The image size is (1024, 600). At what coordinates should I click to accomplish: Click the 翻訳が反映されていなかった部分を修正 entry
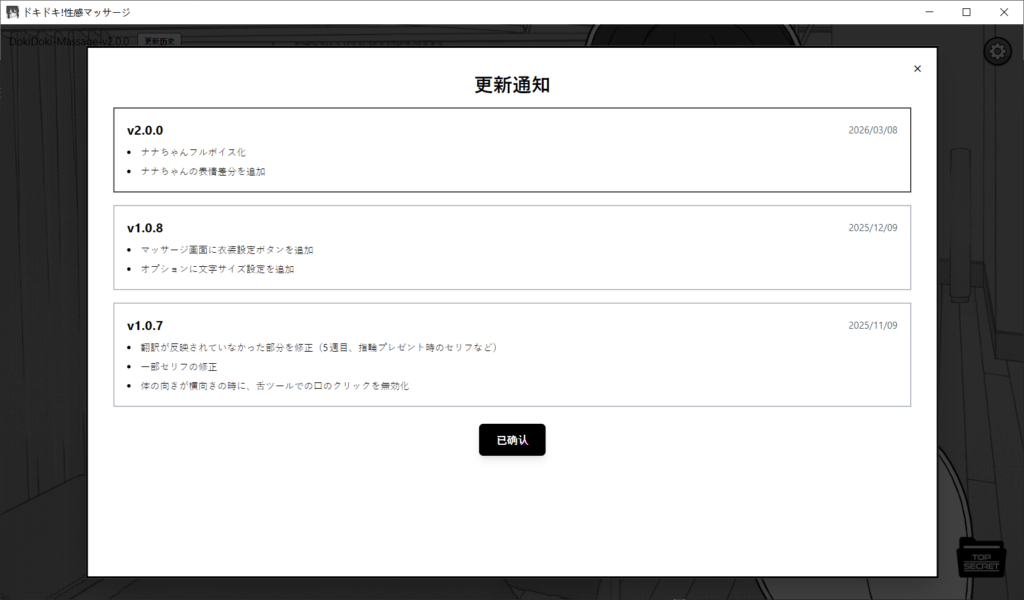coord(319,347)
